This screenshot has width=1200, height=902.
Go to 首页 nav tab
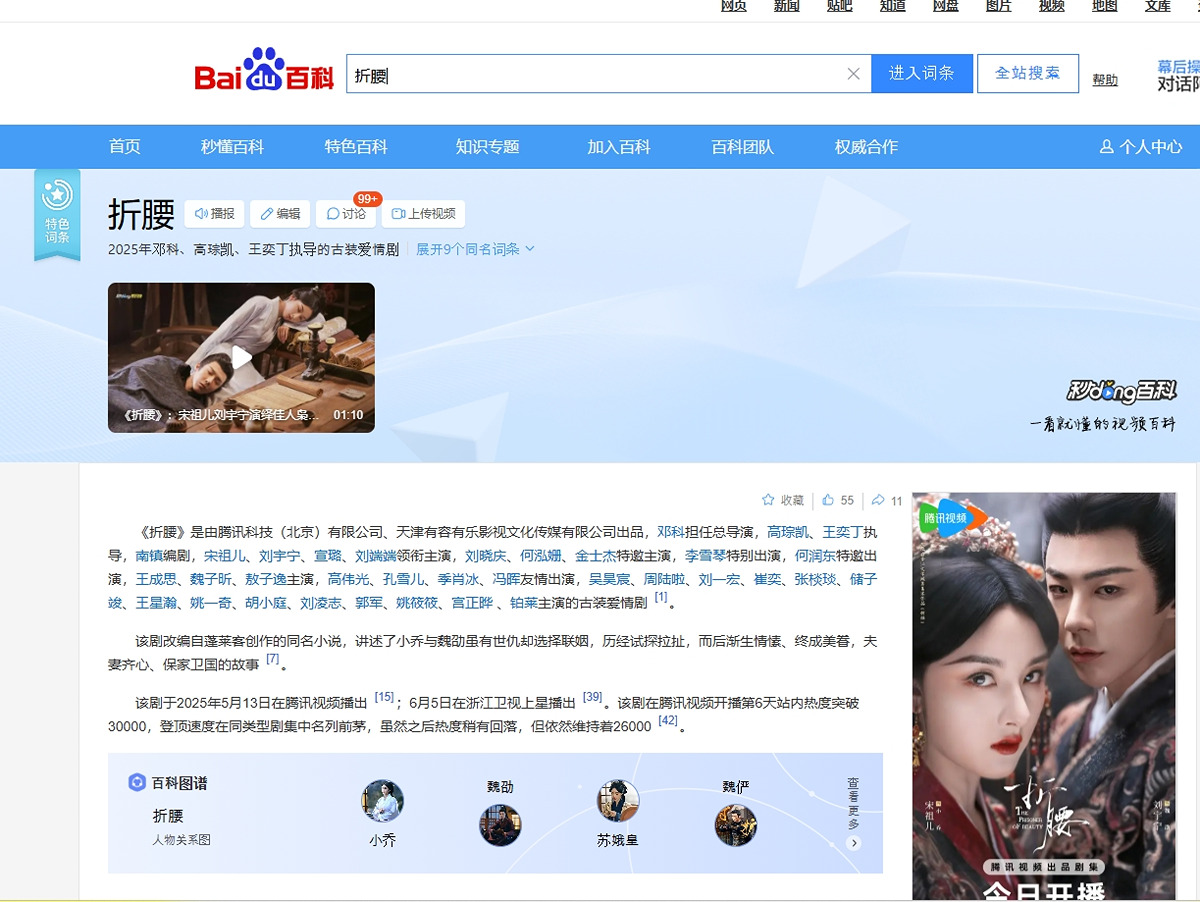(125, 147)
